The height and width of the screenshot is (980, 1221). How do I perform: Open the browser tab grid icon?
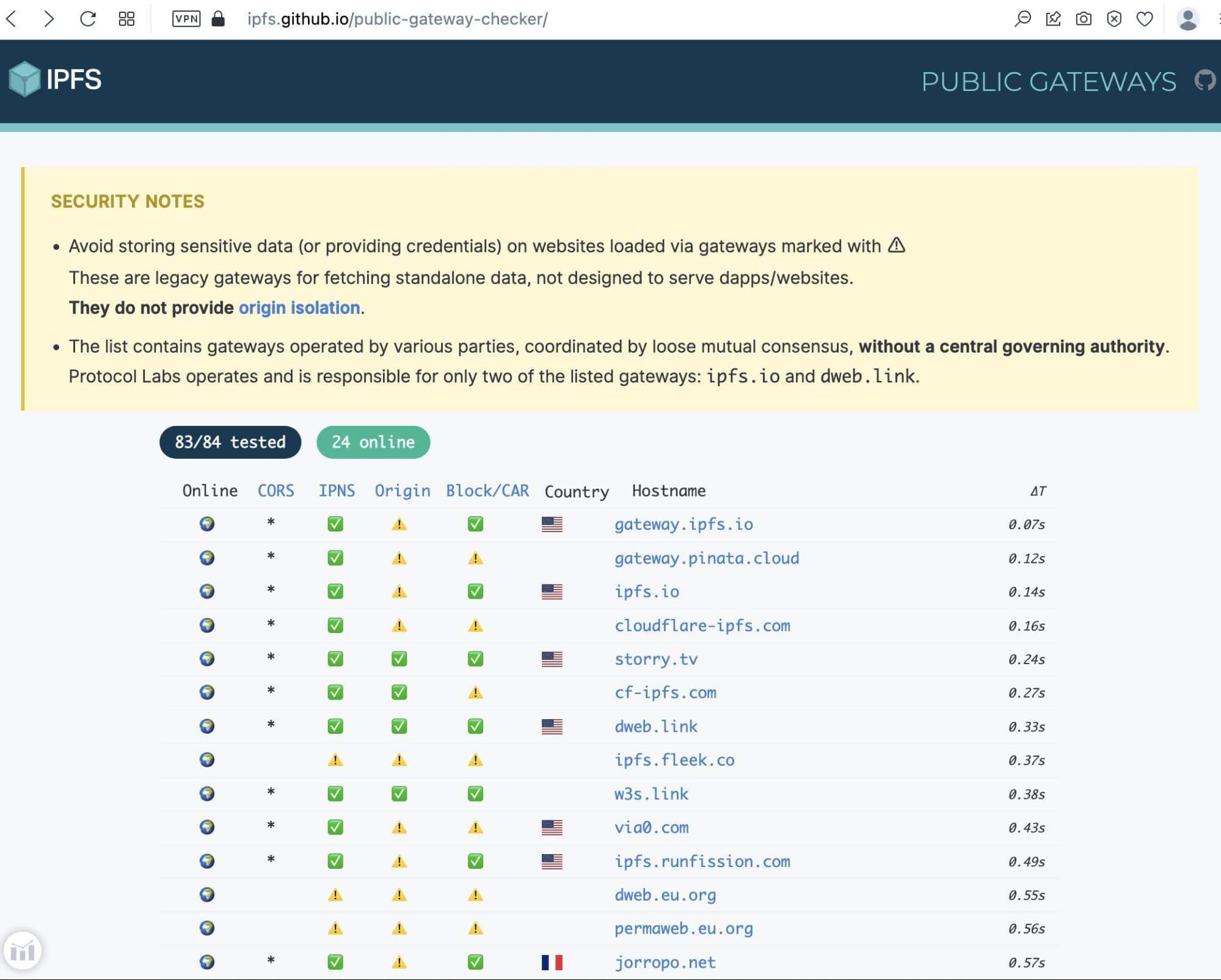pos(126,19)
